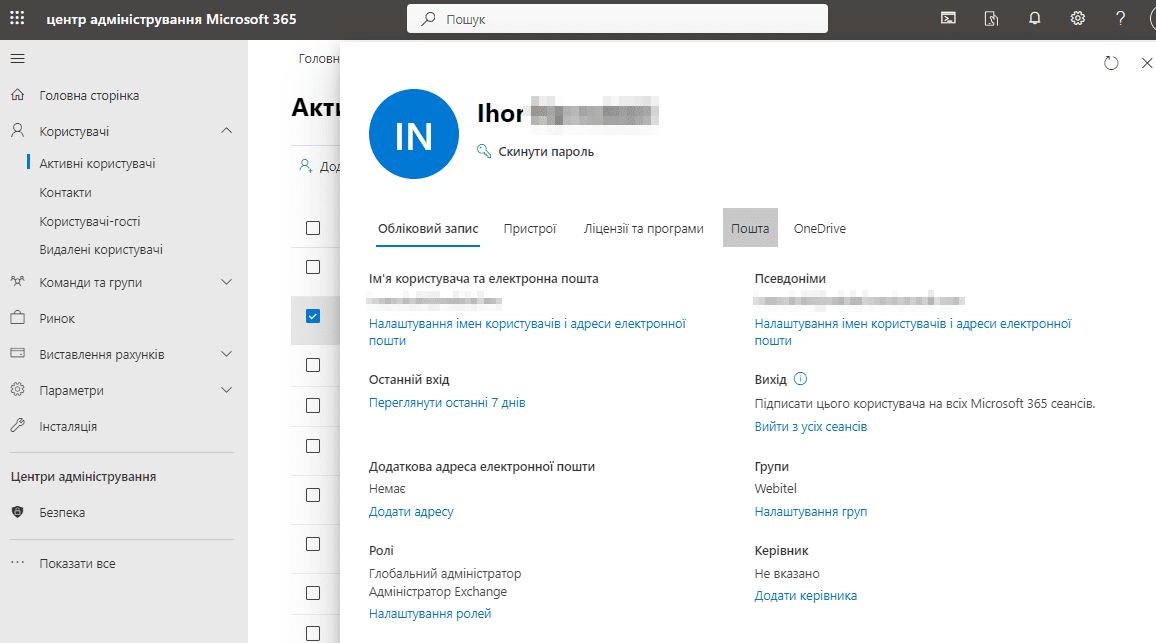The height and width of the screenshot is (643, 1156).
Task: Click Додати керівника link
Action: click(x=806, y=596)
